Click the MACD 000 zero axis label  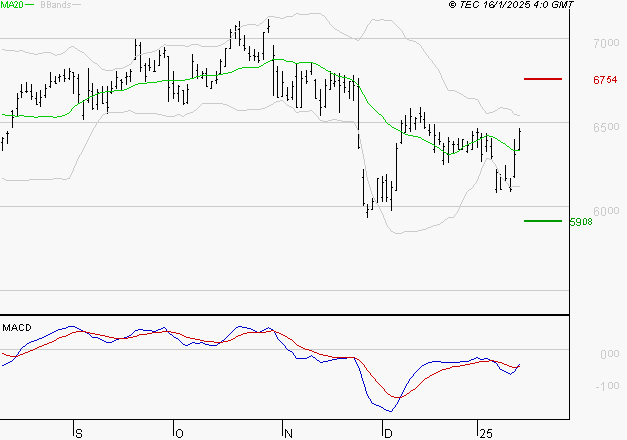(x=610, y=354)
